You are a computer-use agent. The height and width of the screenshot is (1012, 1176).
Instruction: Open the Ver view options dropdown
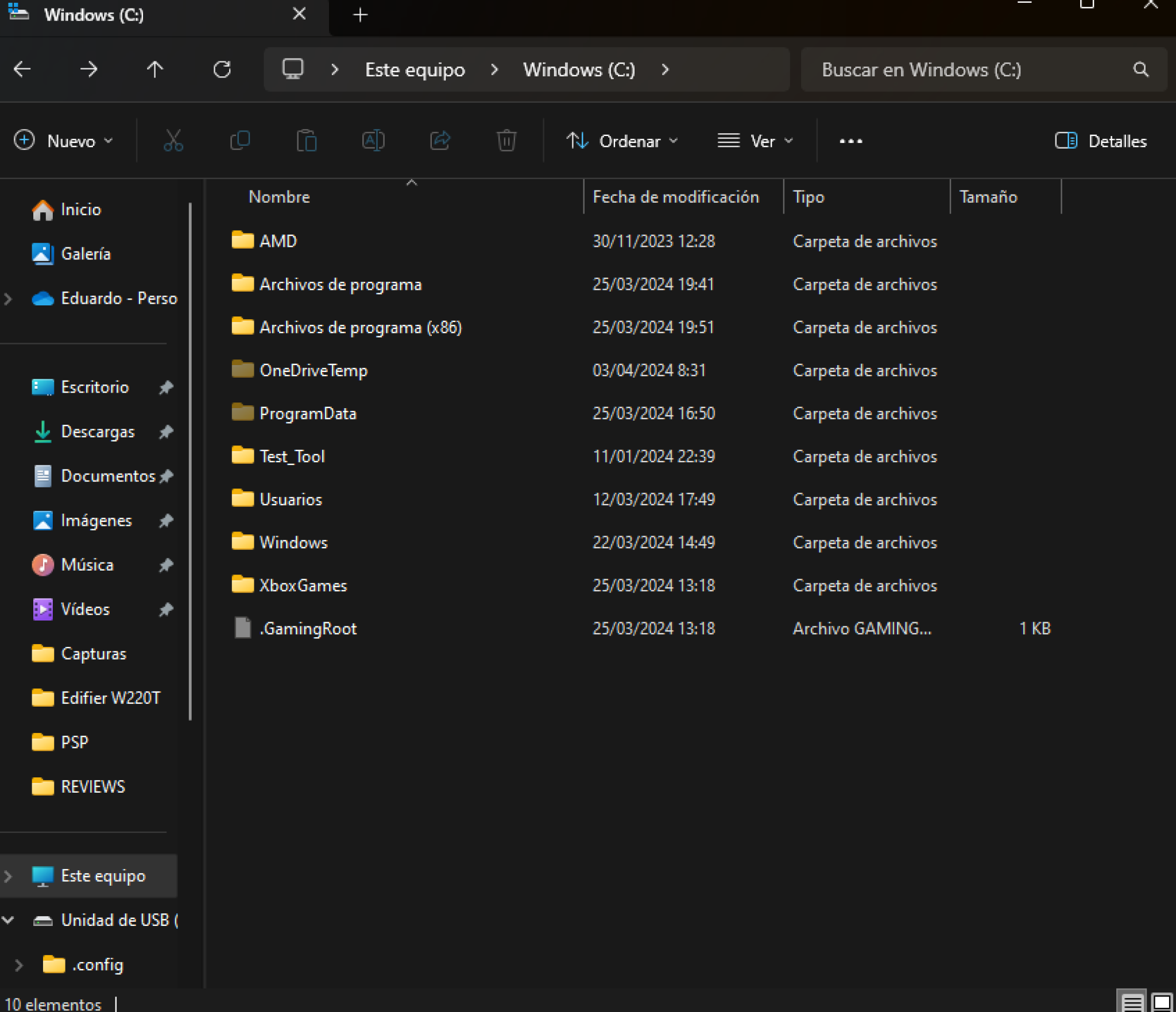756,141
